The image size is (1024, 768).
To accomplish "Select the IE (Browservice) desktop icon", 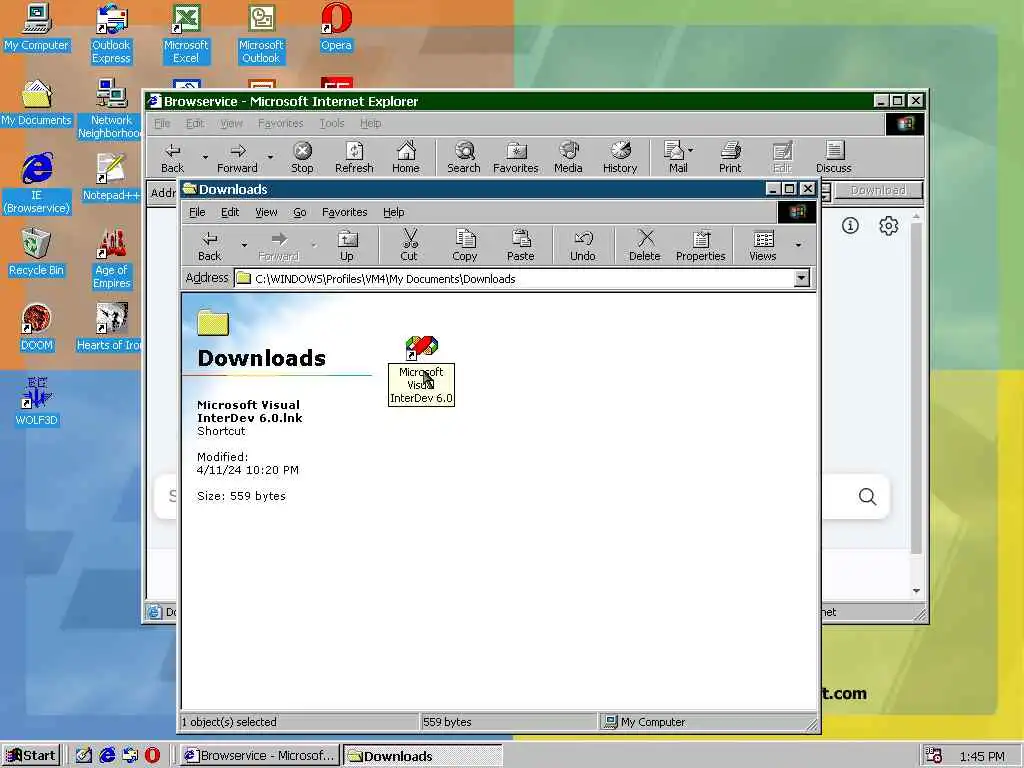I will click(37, 184).
